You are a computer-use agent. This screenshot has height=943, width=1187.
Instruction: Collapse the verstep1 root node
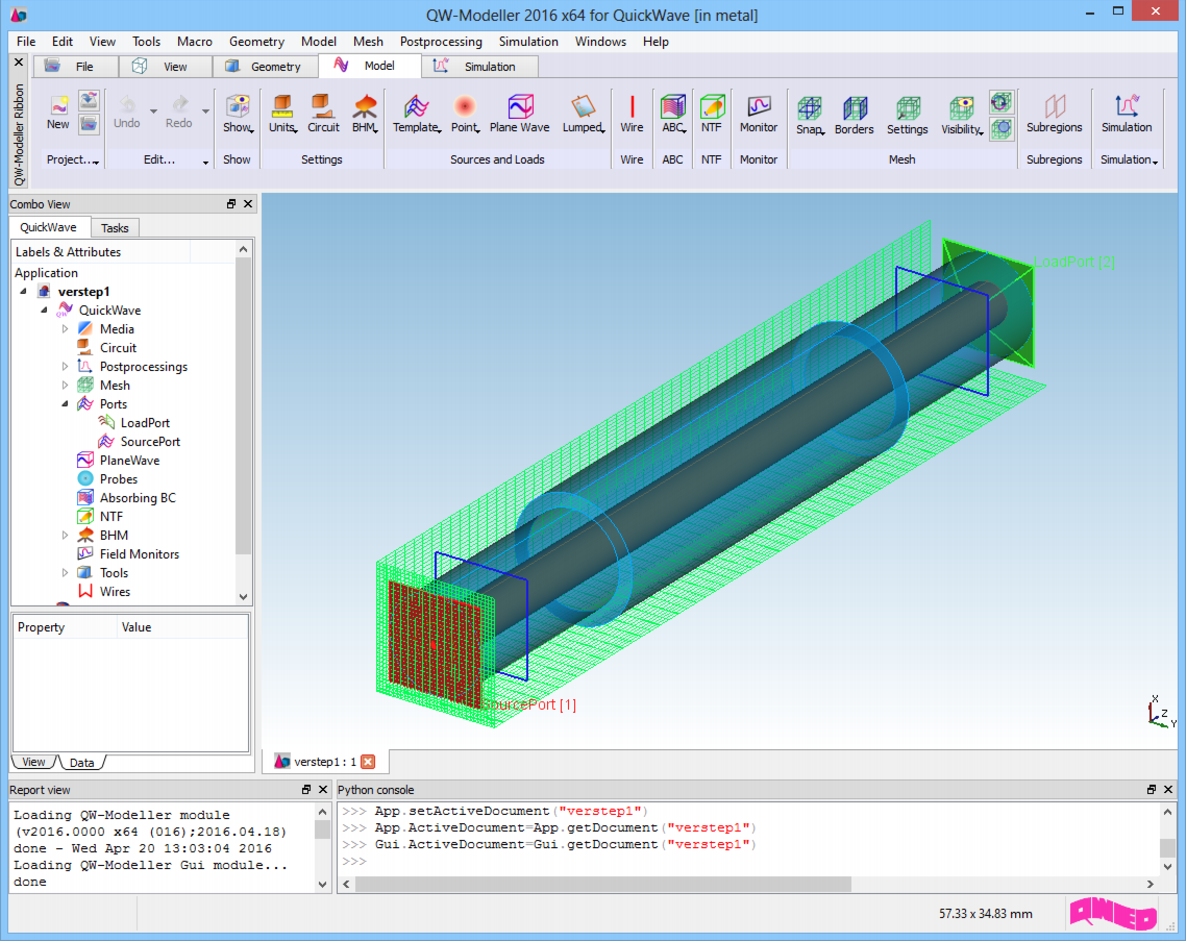coord(23,291)
